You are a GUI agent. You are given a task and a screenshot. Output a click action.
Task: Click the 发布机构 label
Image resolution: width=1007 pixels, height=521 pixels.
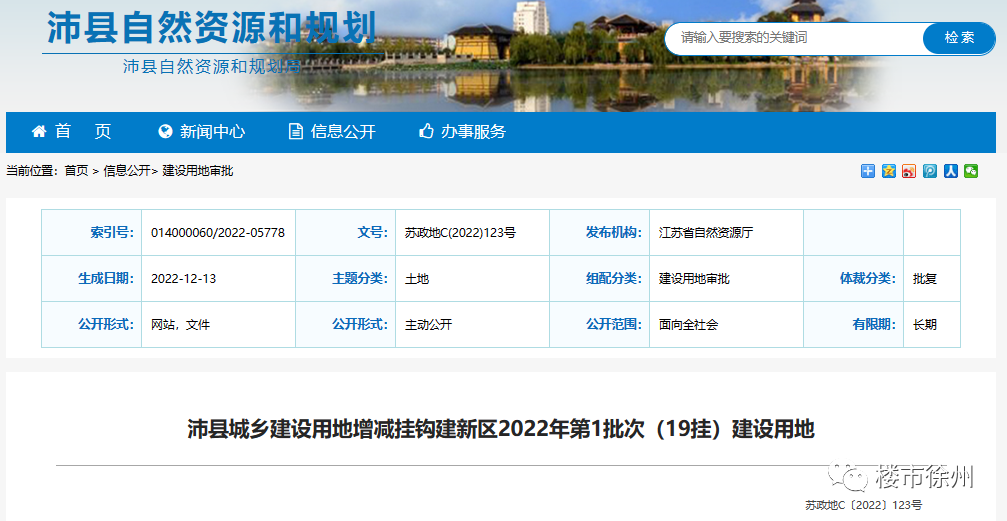point(613,232)
